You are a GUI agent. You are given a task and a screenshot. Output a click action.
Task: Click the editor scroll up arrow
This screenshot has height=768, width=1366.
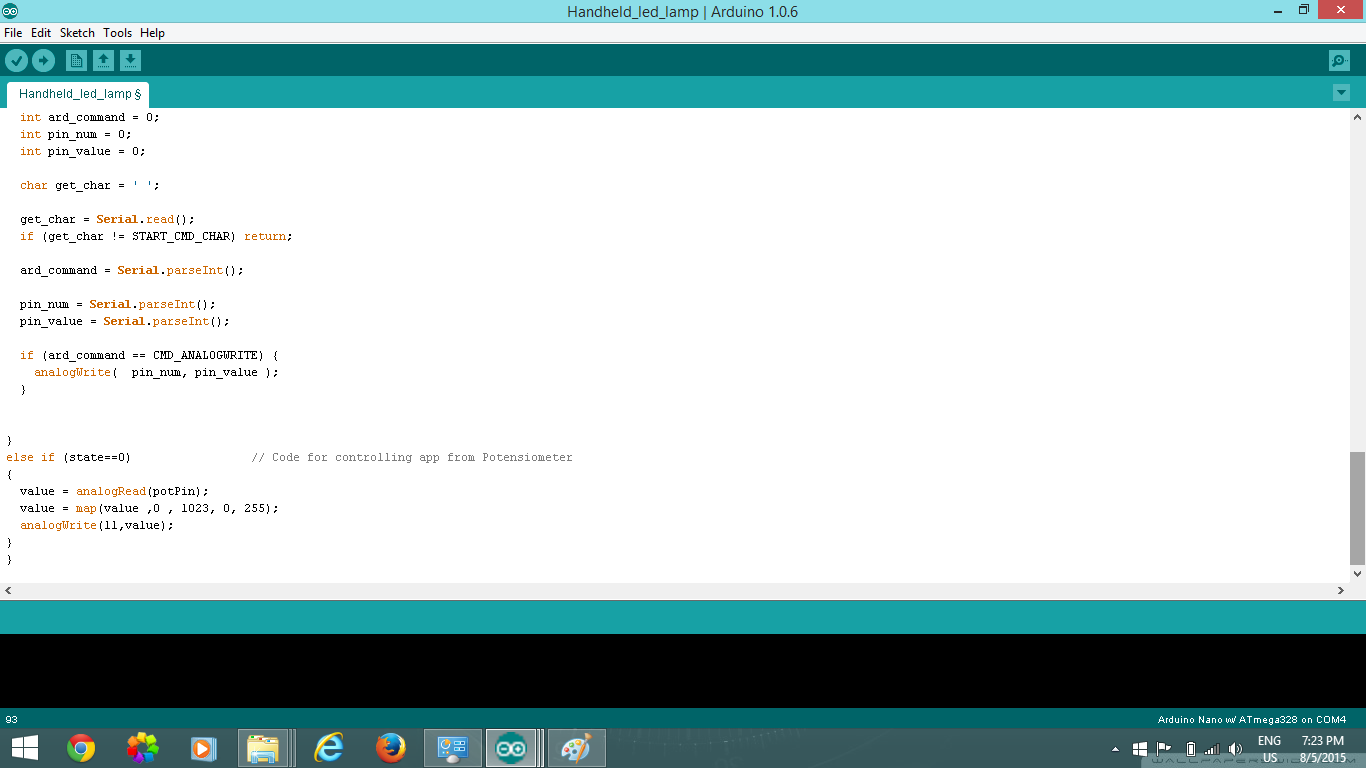[x=1357, y=117]
